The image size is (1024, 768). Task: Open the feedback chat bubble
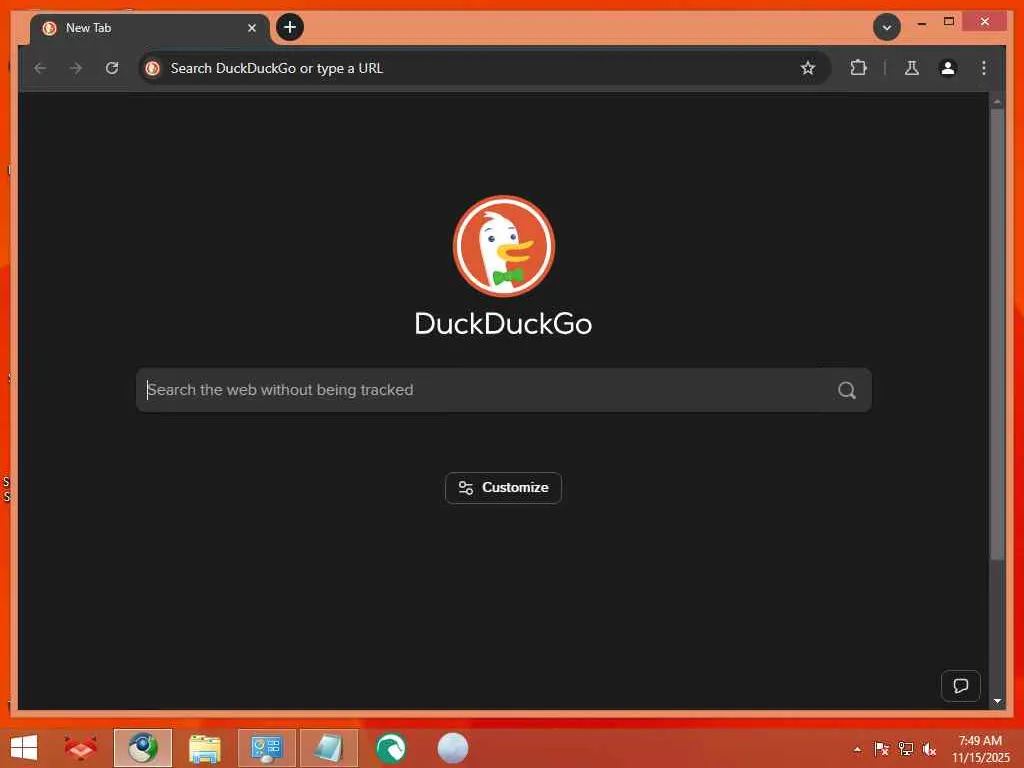(961, 686)
